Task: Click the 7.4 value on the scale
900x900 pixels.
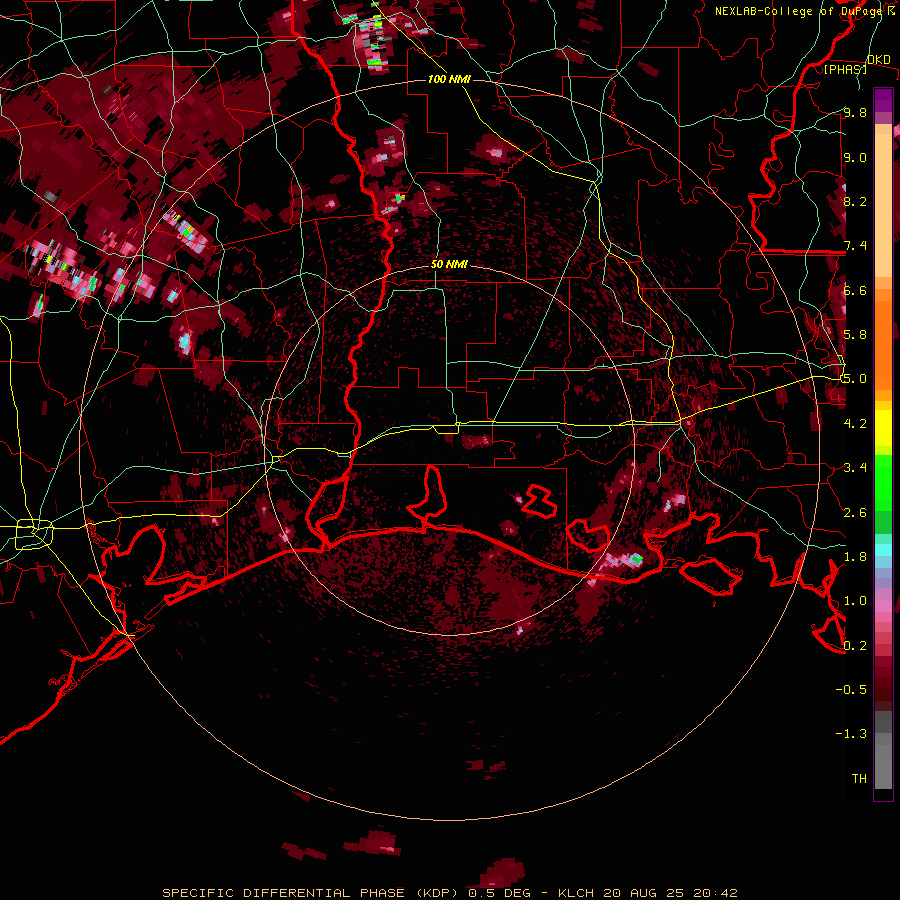Action: coord(855,246)
